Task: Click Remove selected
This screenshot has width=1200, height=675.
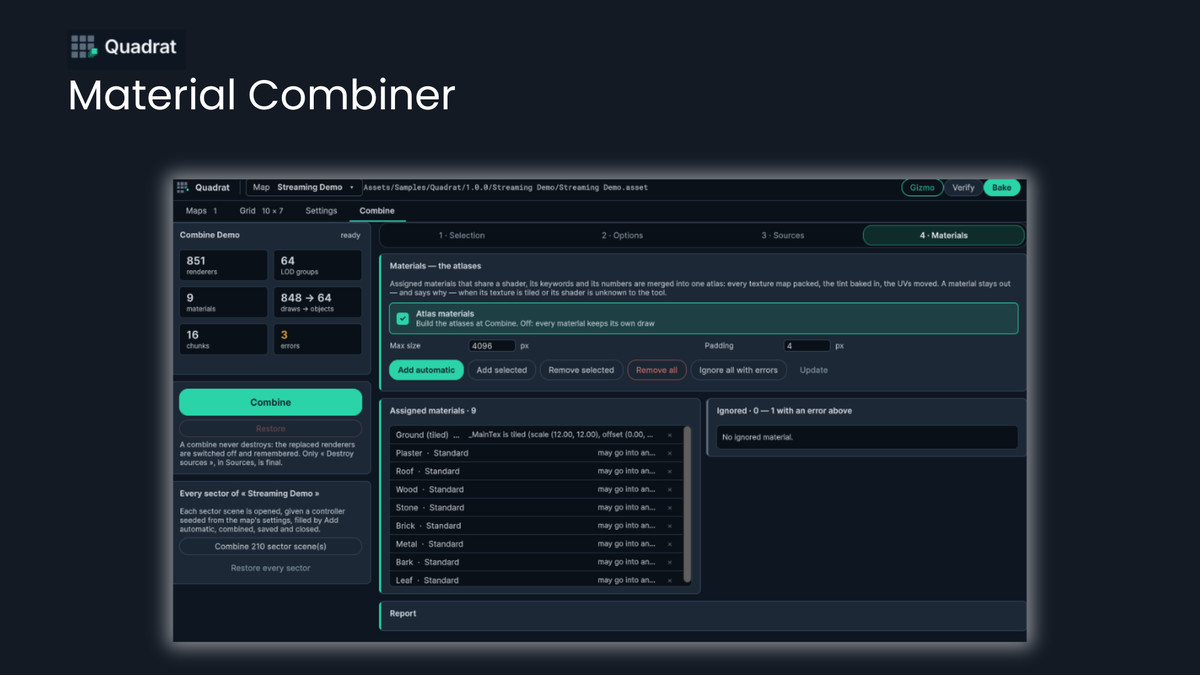Action: [x=582, y=370]
